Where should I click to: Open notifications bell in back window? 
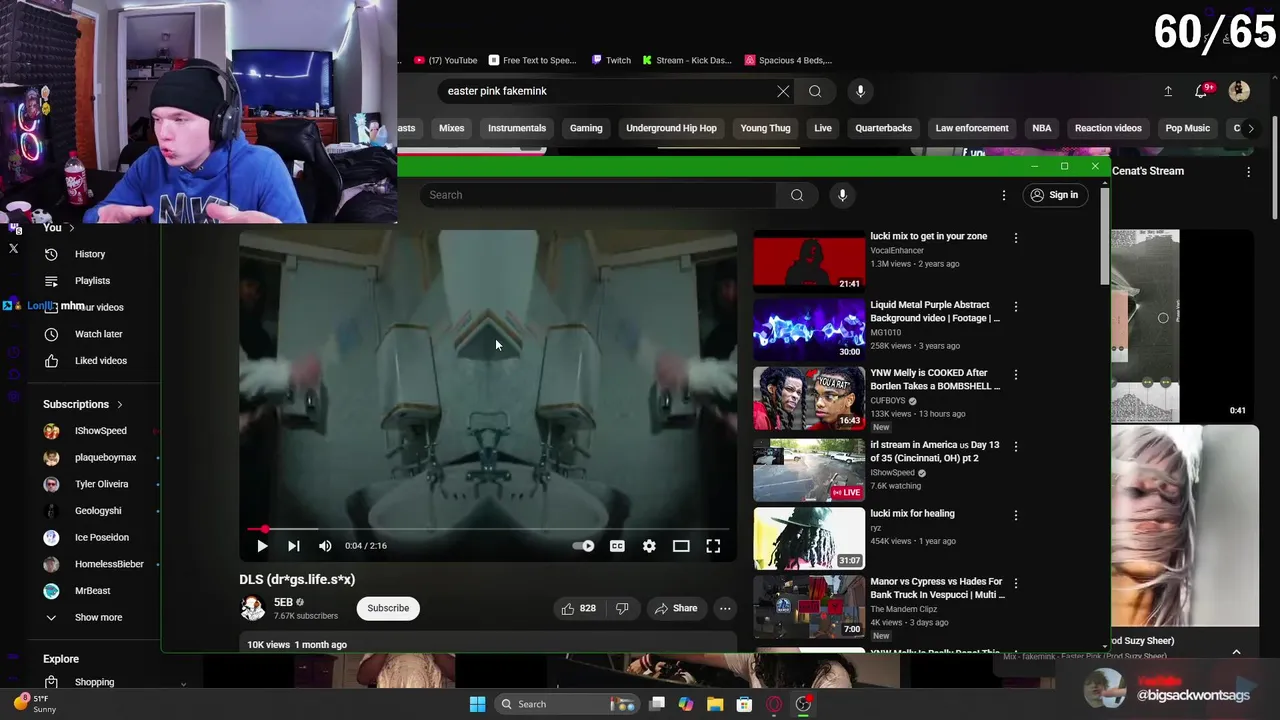pyautogui.click(x=1202, y=91)
